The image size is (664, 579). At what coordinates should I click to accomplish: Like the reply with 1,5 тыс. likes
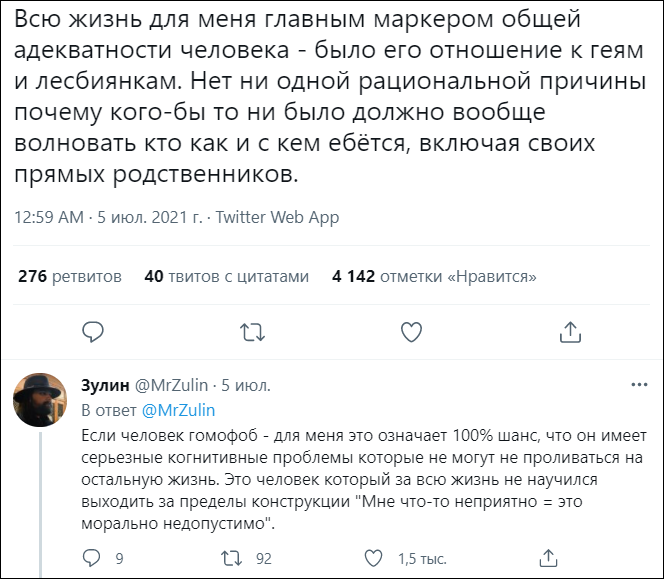371,558
